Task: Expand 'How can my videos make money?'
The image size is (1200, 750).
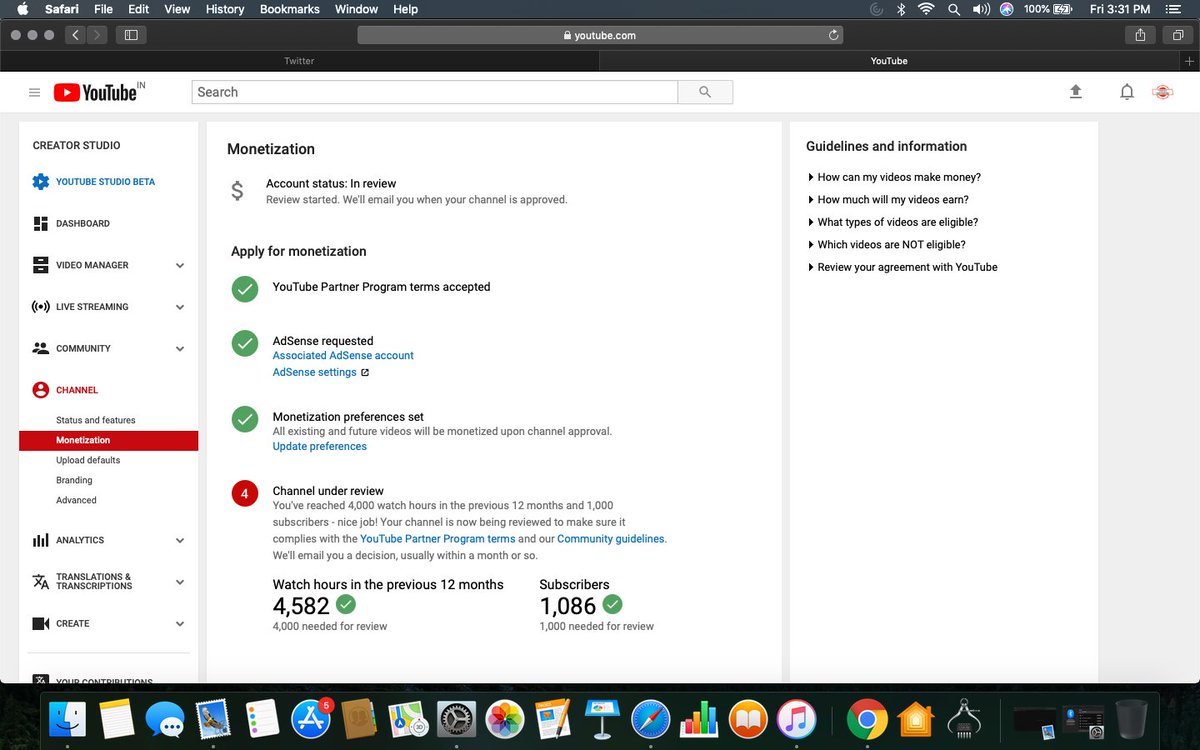Action: point(894,177)
